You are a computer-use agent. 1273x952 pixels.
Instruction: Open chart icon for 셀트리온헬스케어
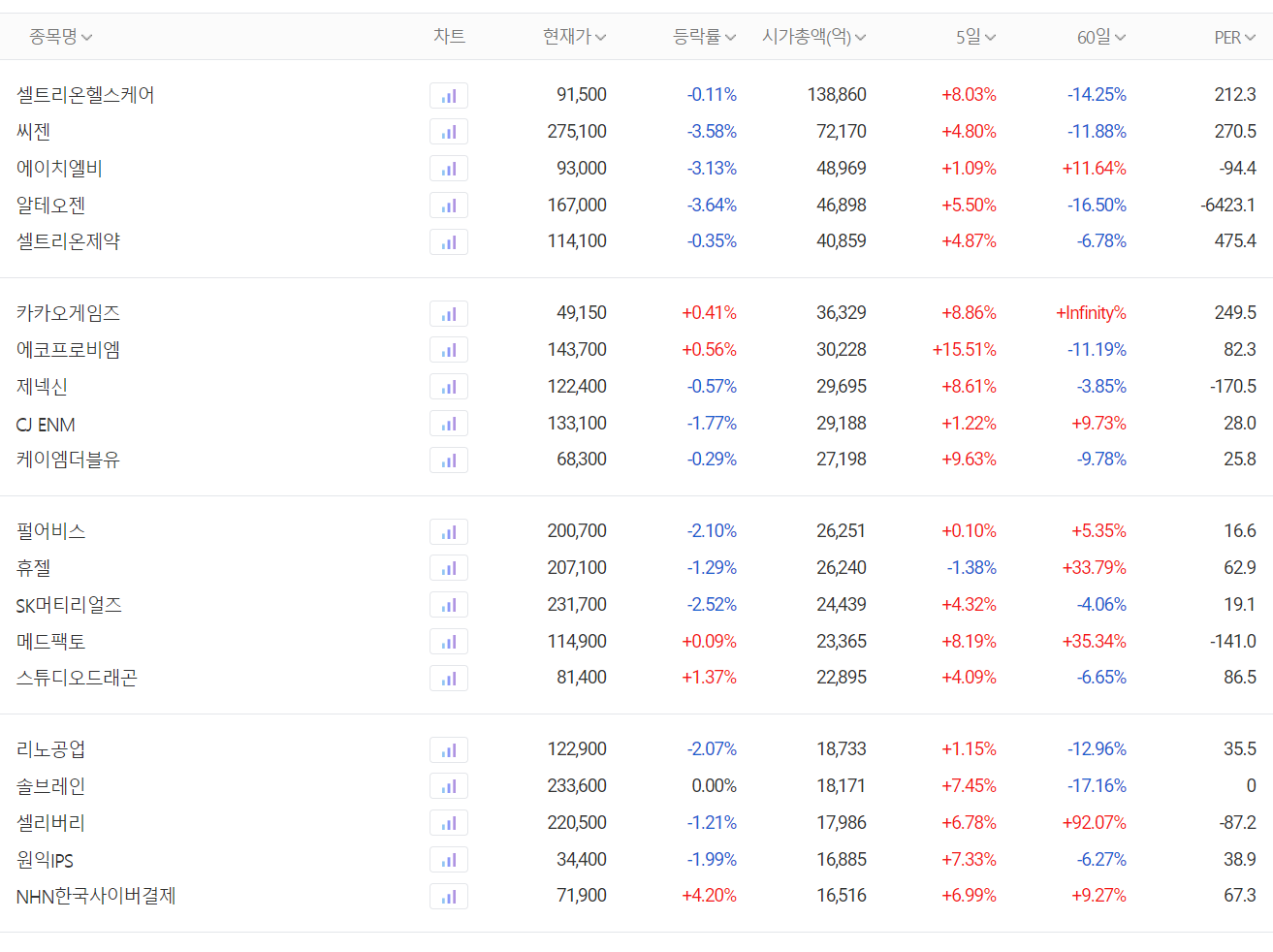(449, 95)
